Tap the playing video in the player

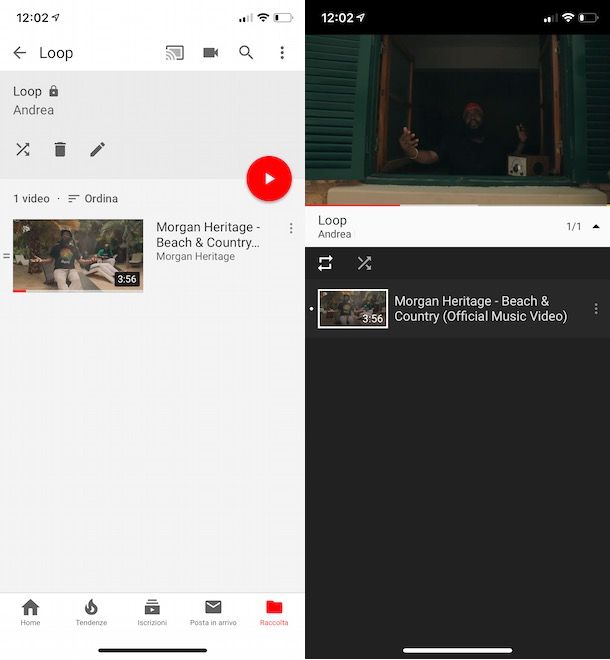pyautogui.click(x=458, y=120)
